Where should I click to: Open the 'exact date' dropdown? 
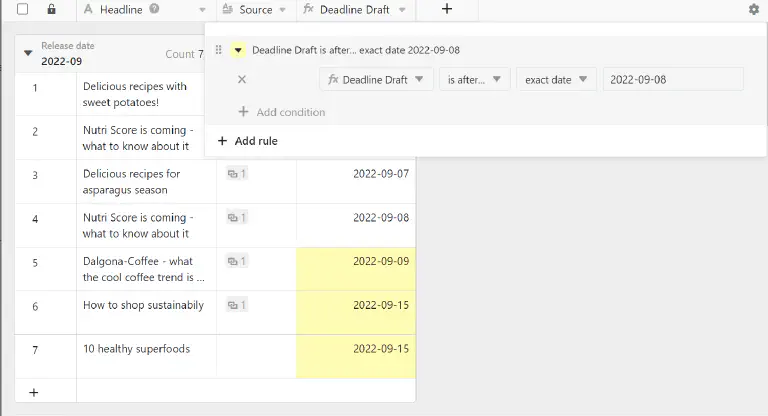(556, 79)
